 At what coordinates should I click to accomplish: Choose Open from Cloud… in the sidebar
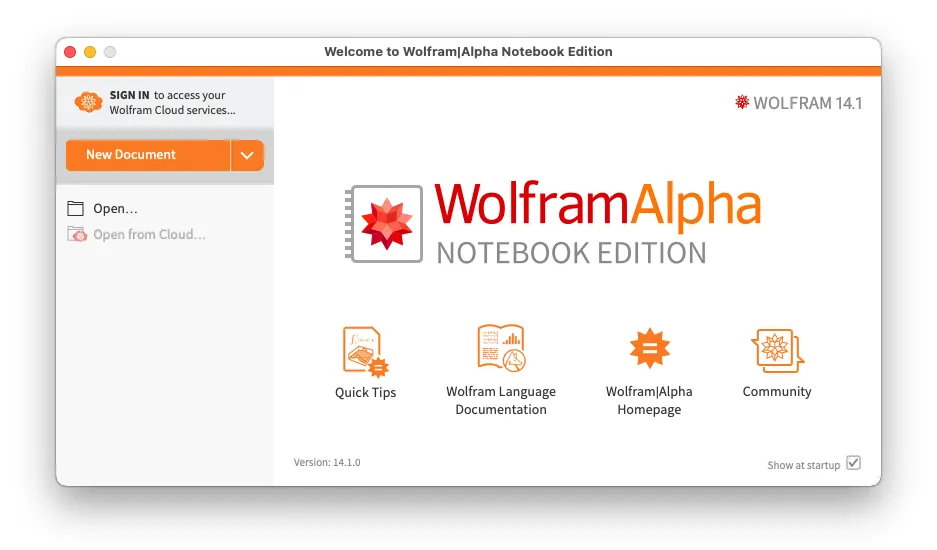149,234
